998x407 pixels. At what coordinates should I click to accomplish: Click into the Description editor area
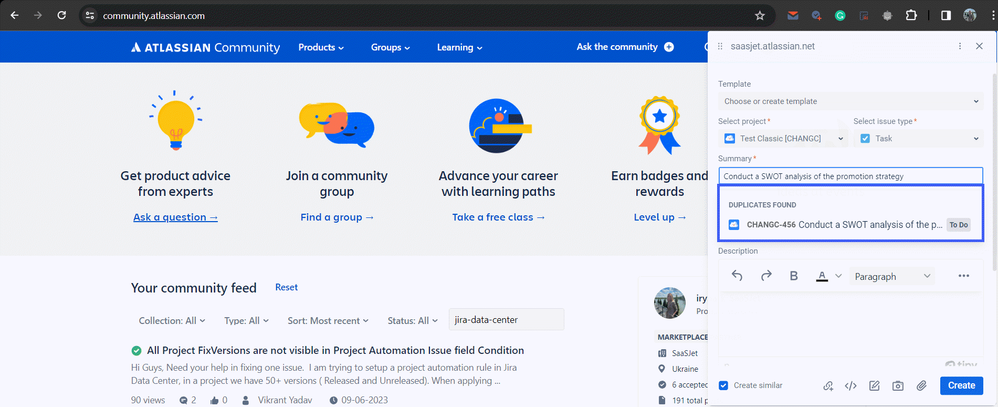(851, 325)
